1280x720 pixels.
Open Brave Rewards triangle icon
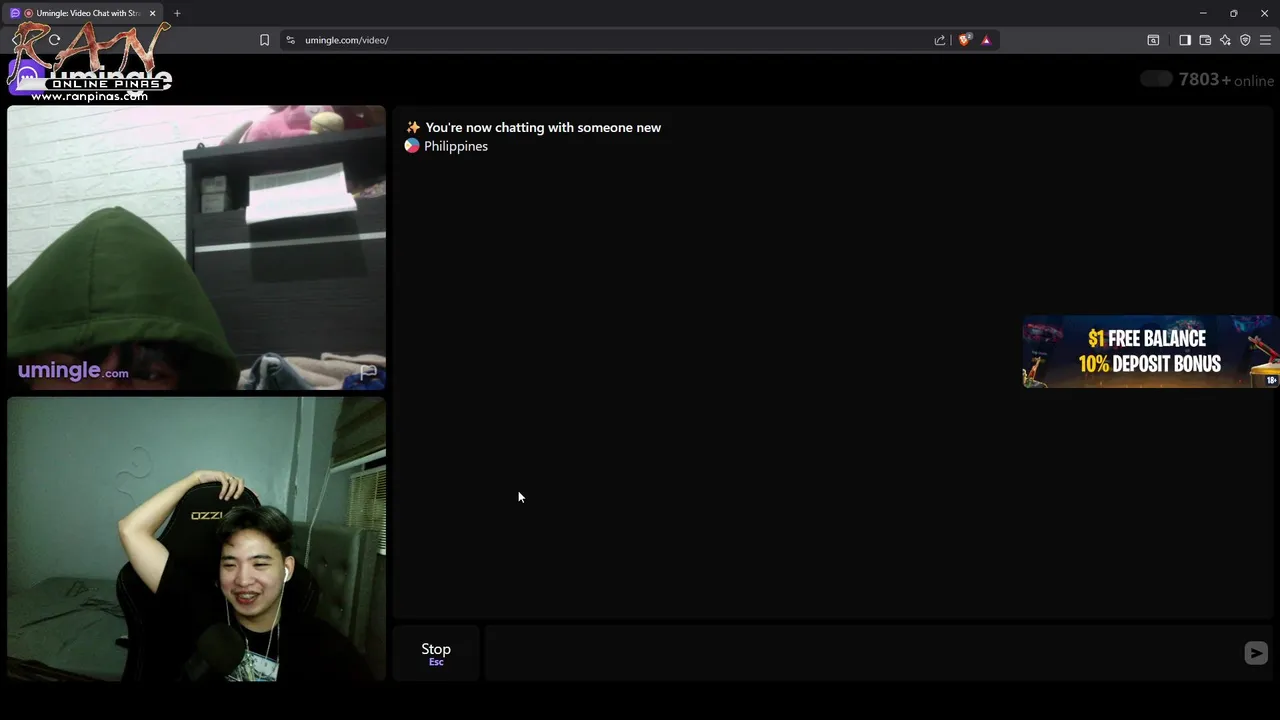986,40
